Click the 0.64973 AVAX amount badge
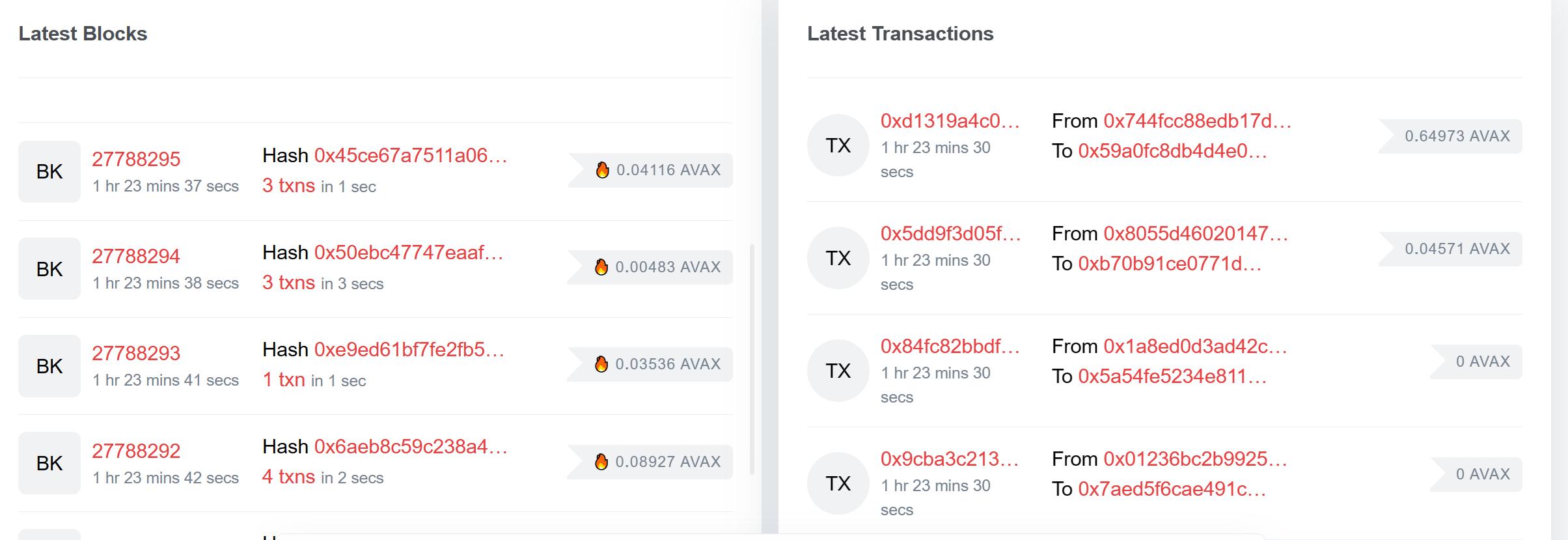The height and width of the screenshot is (540, 1568). coord(1456,136)
